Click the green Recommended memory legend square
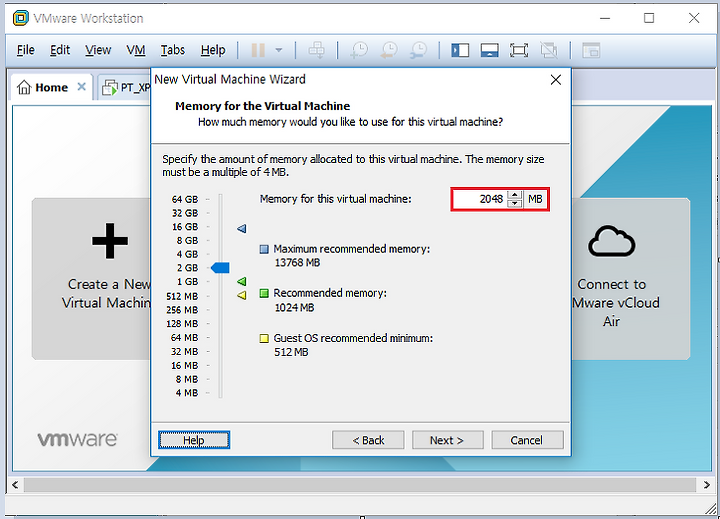The width and height of the screenshot is (720, 519). (264, 293)
